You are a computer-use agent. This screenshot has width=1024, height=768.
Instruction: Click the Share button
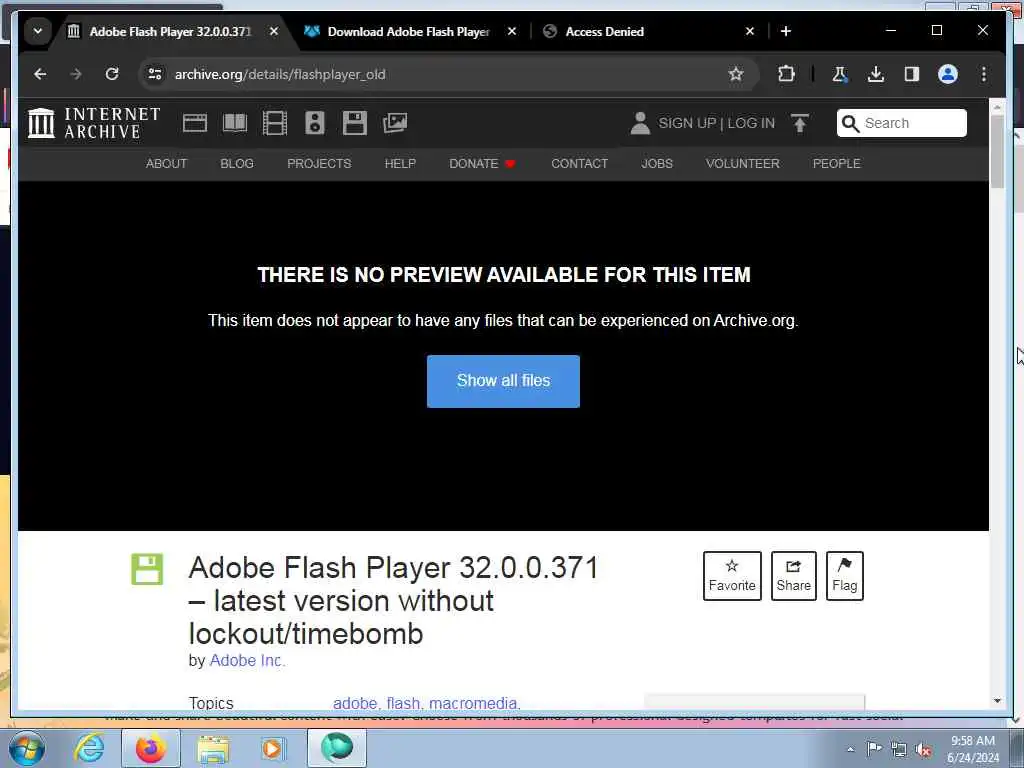(x=793, y=576)
